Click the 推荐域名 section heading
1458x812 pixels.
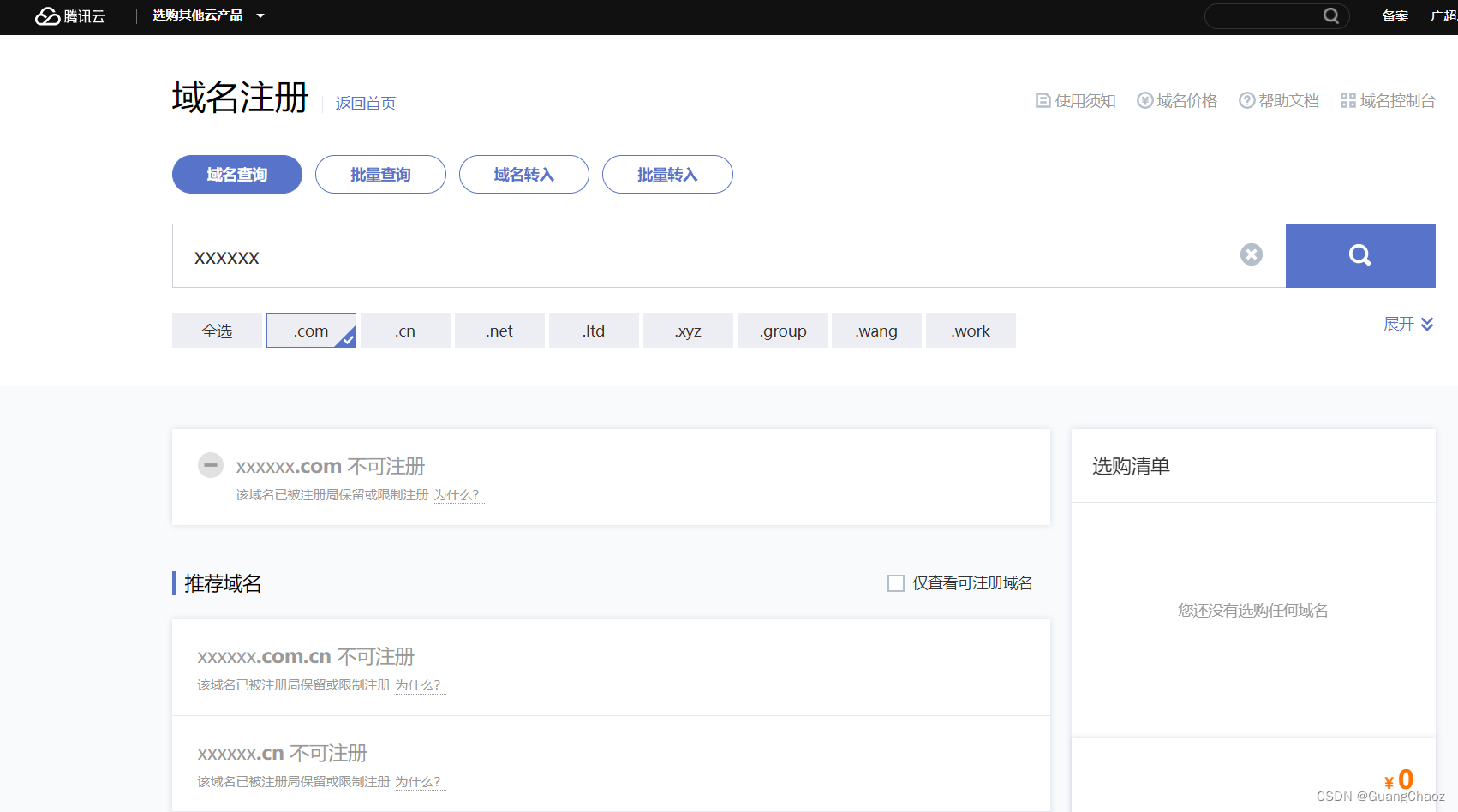223,583
